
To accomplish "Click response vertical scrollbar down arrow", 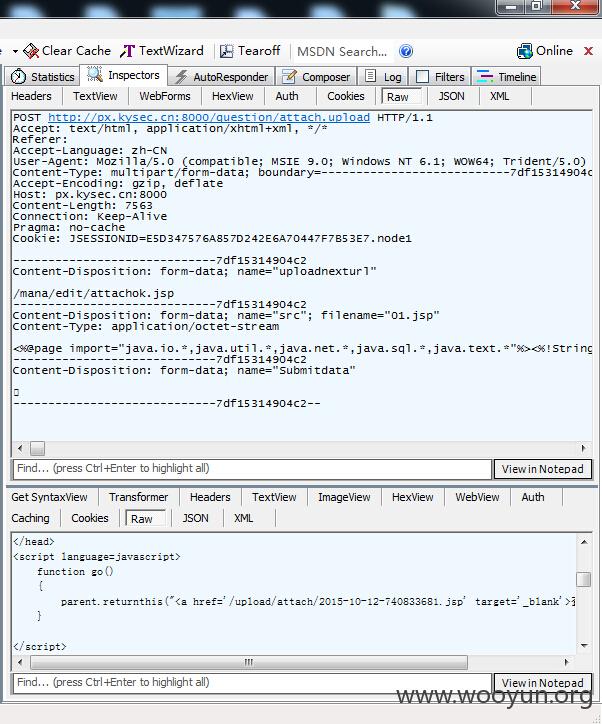I will tap(584, 646).
